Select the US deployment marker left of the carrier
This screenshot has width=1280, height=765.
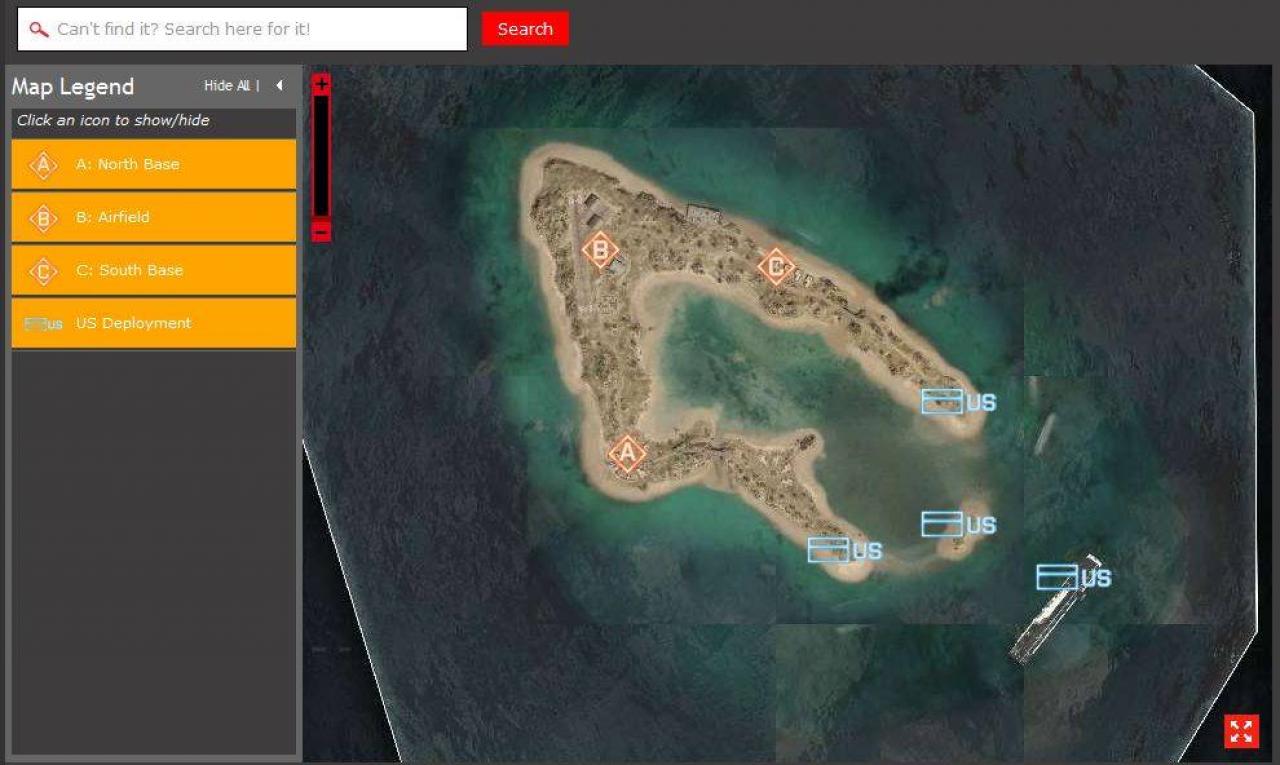(958, 524)
